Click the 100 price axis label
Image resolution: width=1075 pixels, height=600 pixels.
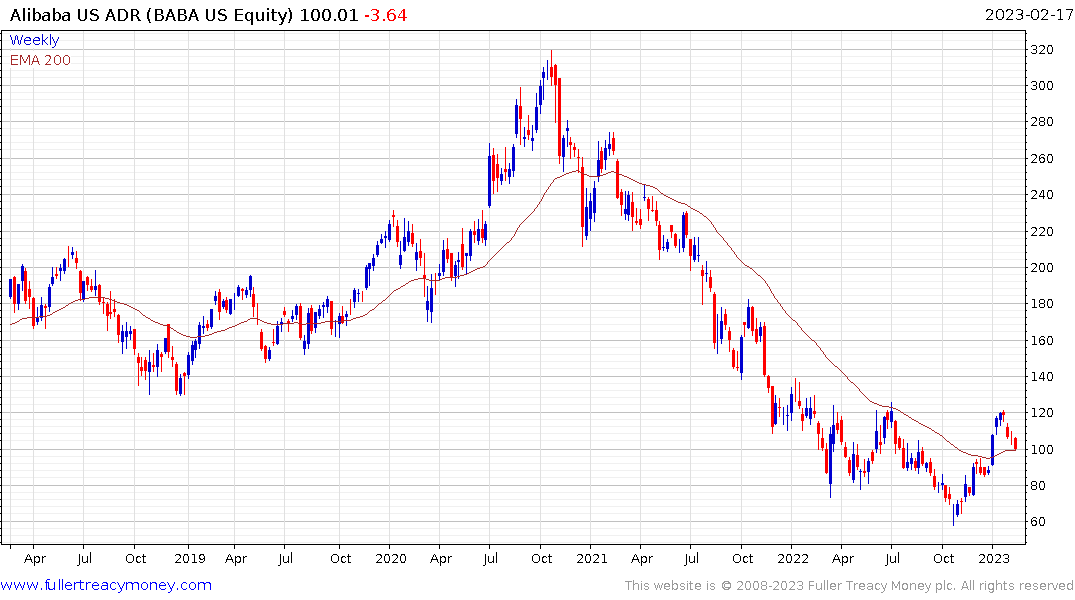(x=1042, y=449)
